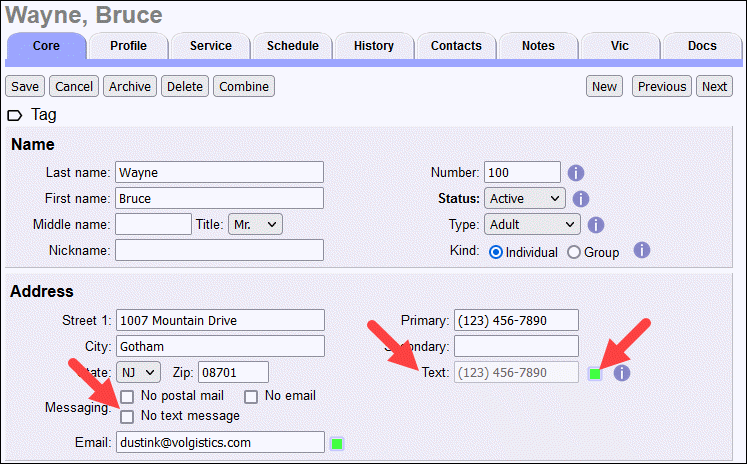747x464 pixels.
Task: Open the Title dropdown showing Mr.
Action: [x=255, y=225]
